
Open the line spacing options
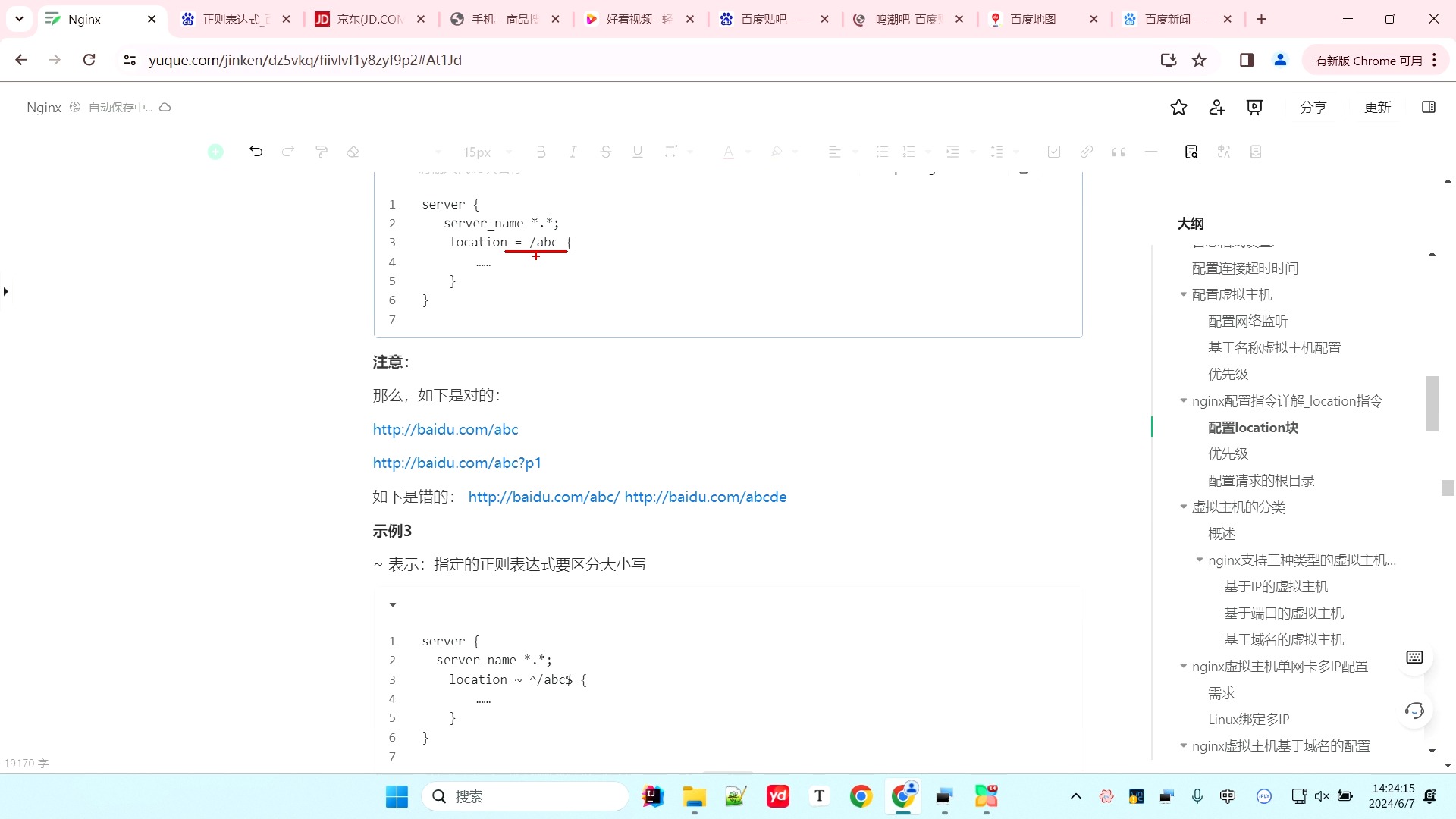(x=996, y=152)
